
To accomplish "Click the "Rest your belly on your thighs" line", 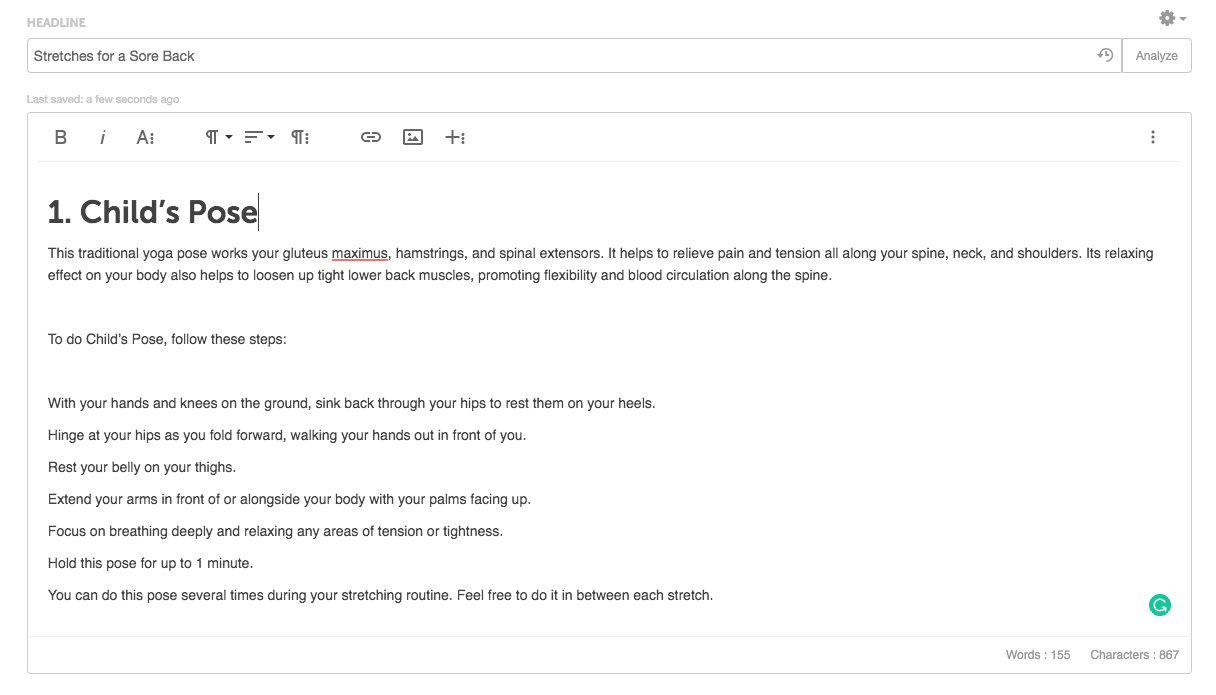I will pyautogui.click(x=142, y=467).
